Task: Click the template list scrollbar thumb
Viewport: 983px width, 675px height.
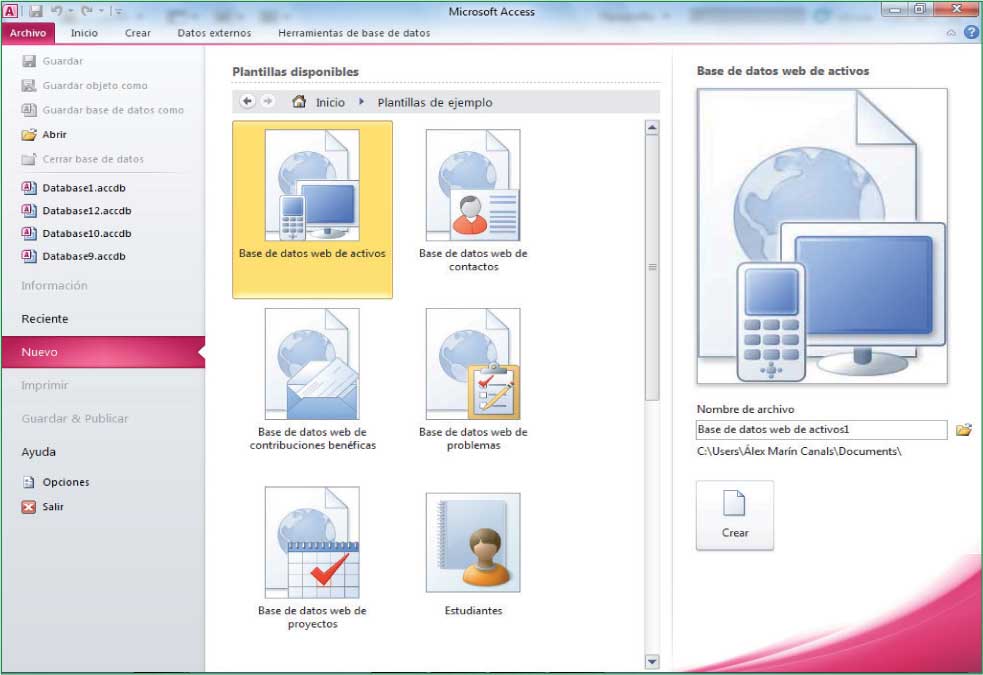Action: click(x=652, y=268)
